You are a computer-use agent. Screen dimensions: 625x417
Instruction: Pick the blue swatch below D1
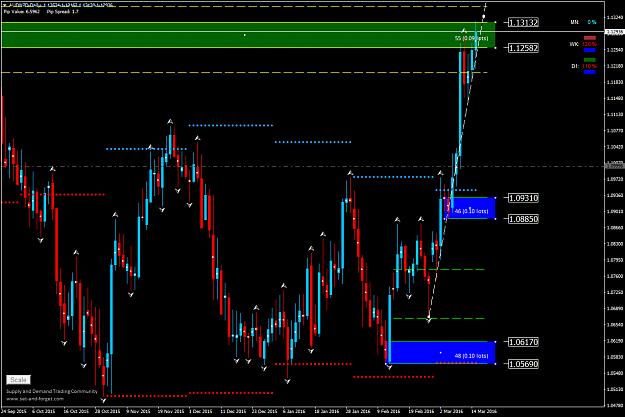point(590,72)
